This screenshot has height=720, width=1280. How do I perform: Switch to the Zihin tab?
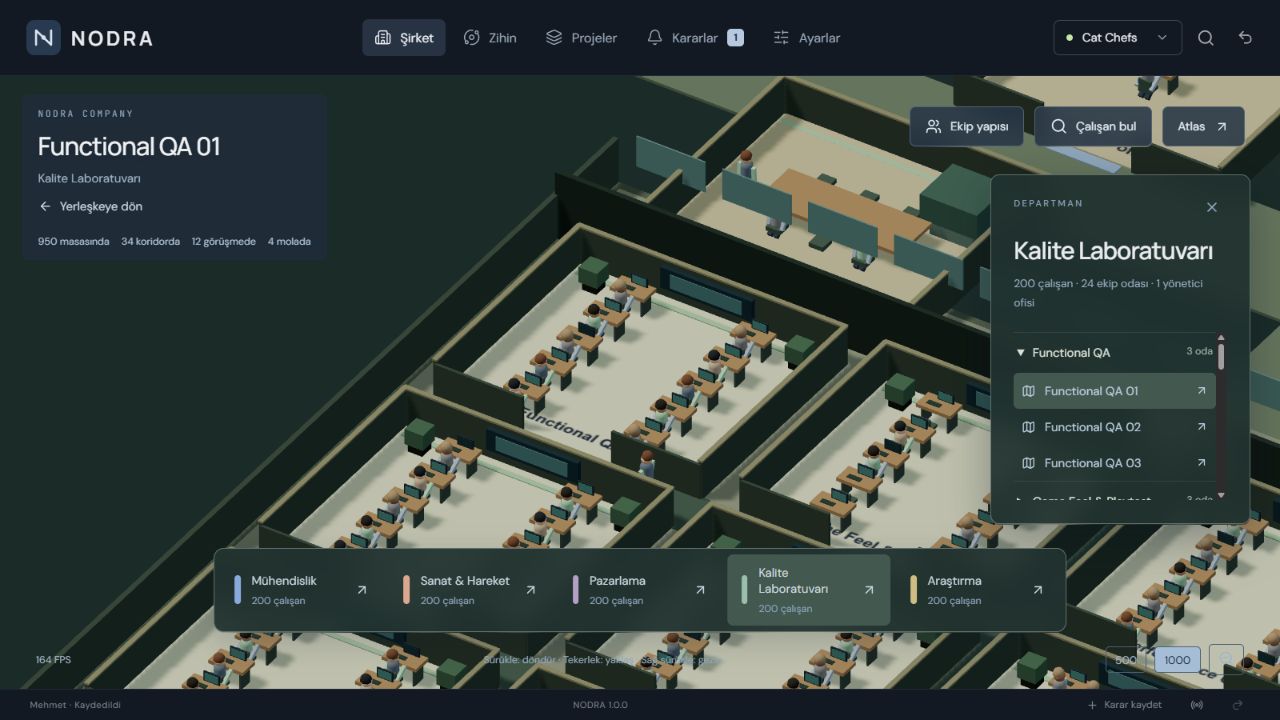tap(490, 38)
